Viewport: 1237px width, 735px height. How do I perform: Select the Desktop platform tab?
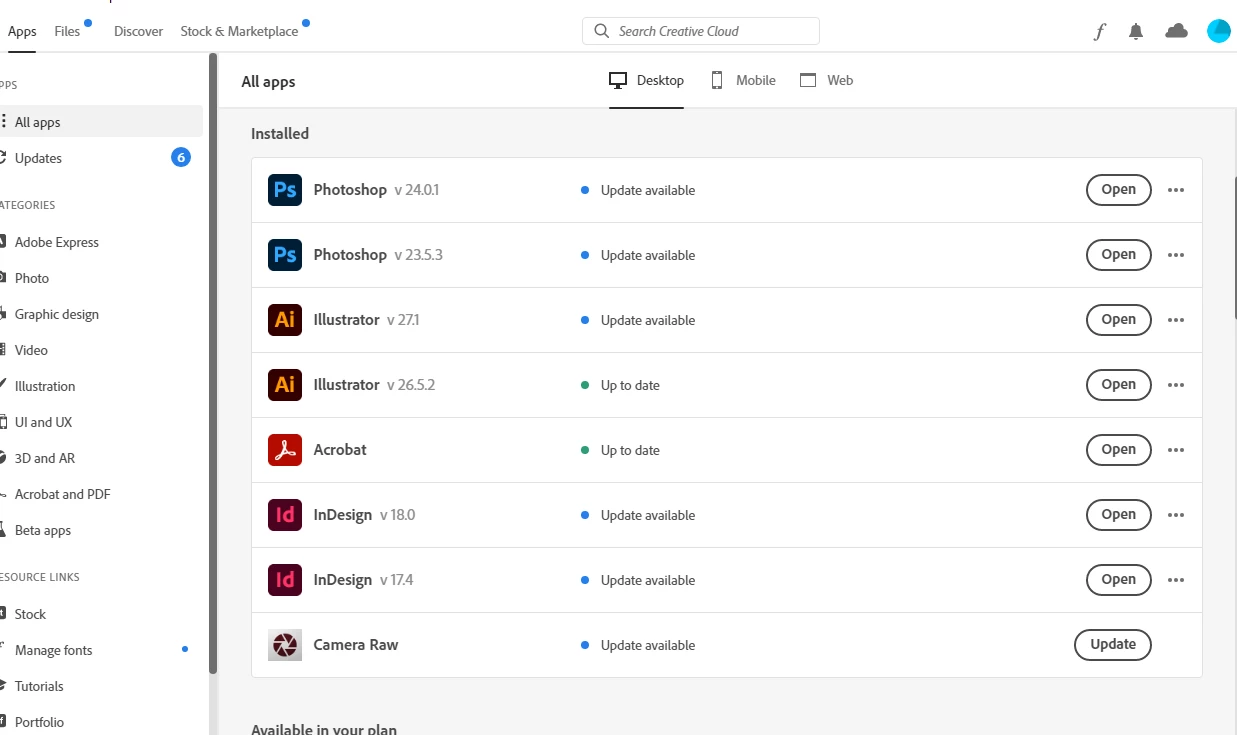click(x=647, y=80)
